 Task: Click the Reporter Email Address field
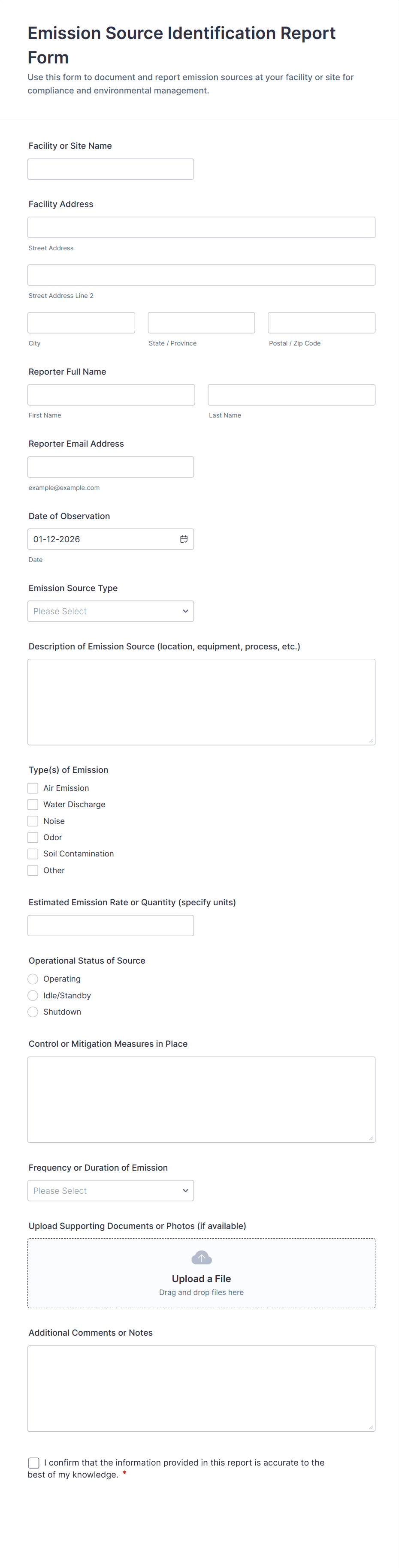tap(110, 467)
